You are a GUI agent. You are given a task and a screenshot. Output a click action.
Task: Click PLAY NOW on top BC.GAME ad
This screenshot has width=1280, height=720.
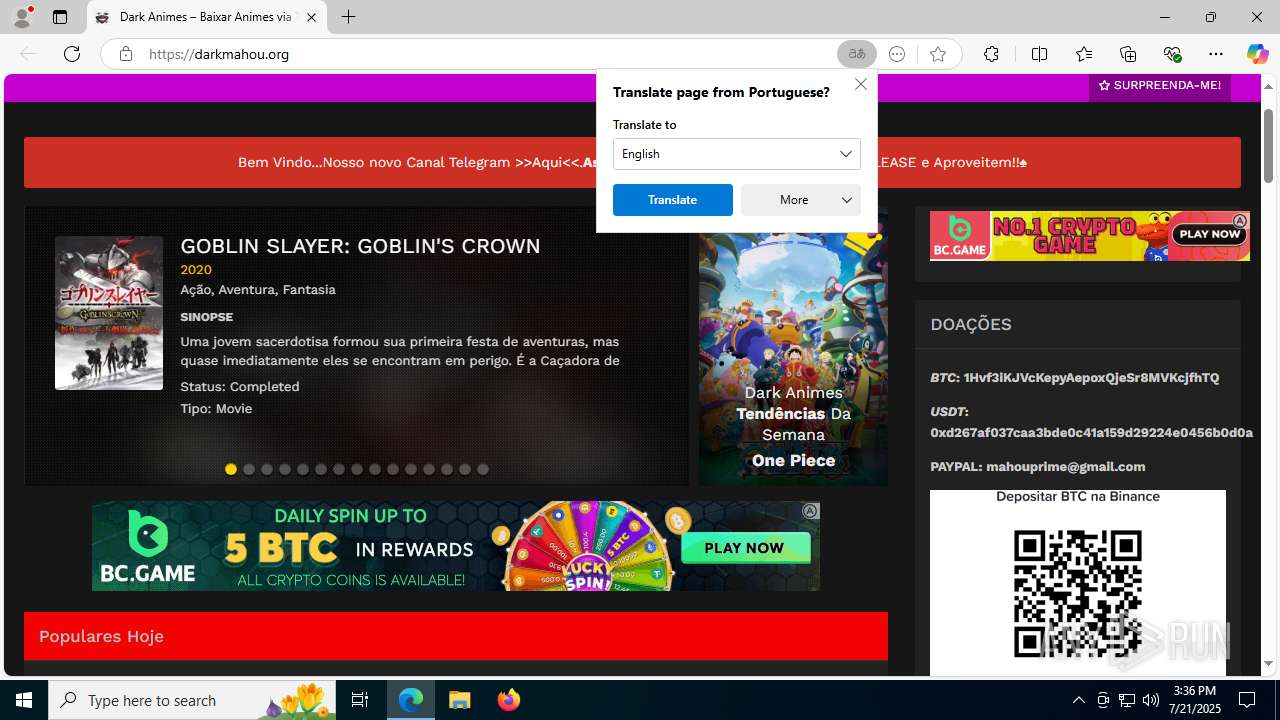(1209, 234)
